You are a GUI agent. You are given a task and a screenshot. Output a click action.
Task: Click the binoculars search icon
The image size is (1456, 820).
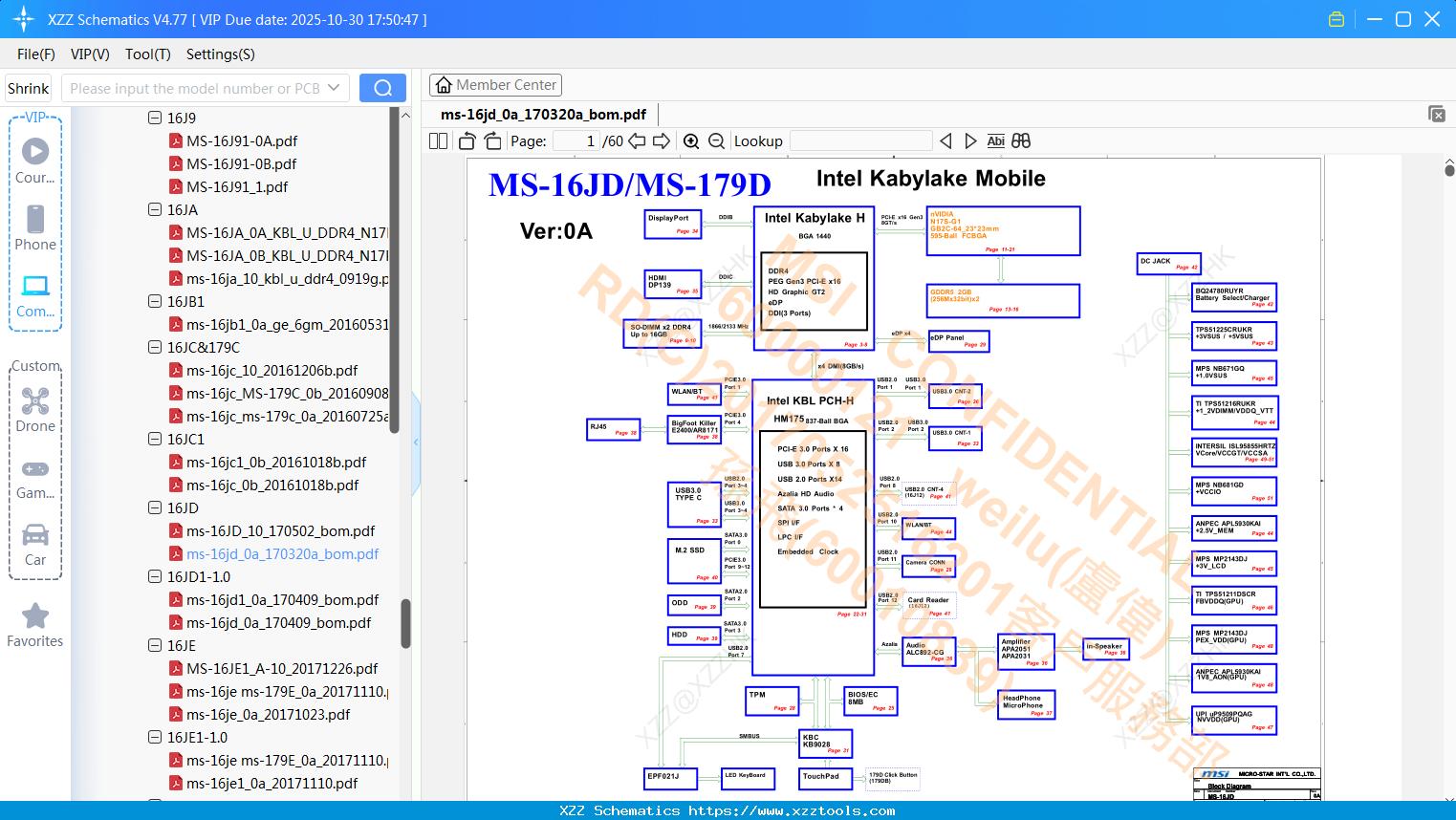(x=1021, y=141)
